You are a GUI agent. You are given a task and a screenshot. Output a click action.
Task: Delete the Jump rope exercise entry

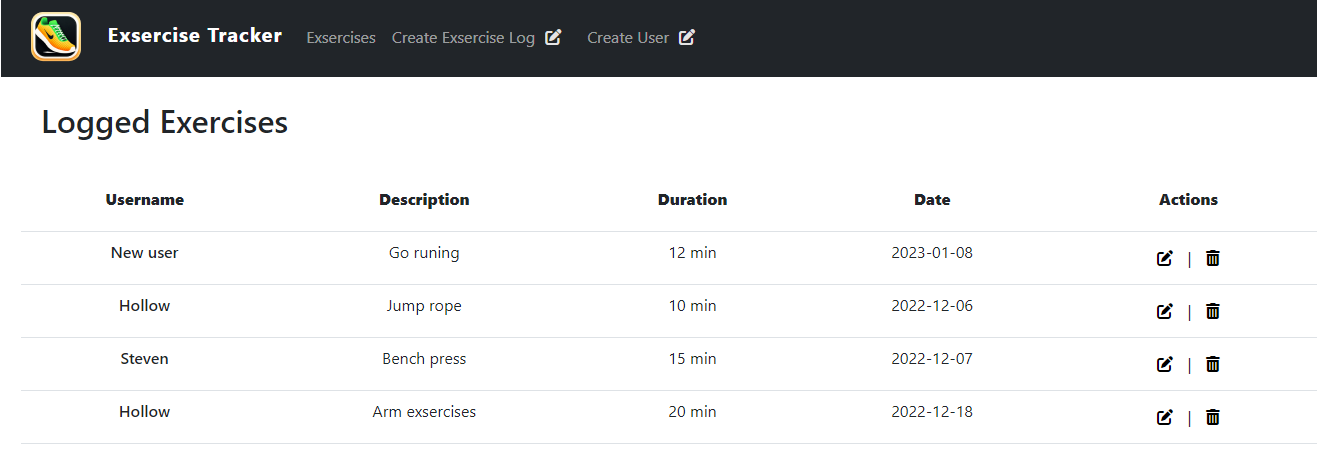[x=1213, y=312]
